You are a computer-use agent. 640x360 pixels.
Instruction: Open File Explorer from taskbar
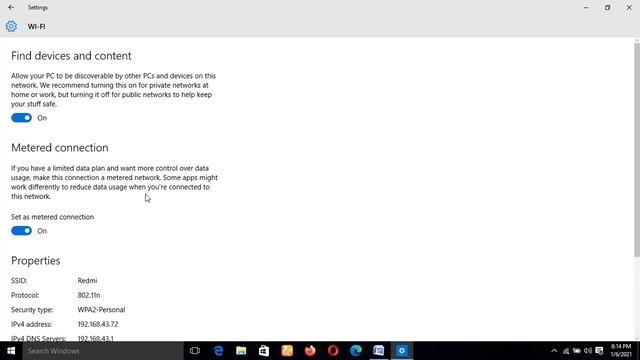[x=241, y=351]
